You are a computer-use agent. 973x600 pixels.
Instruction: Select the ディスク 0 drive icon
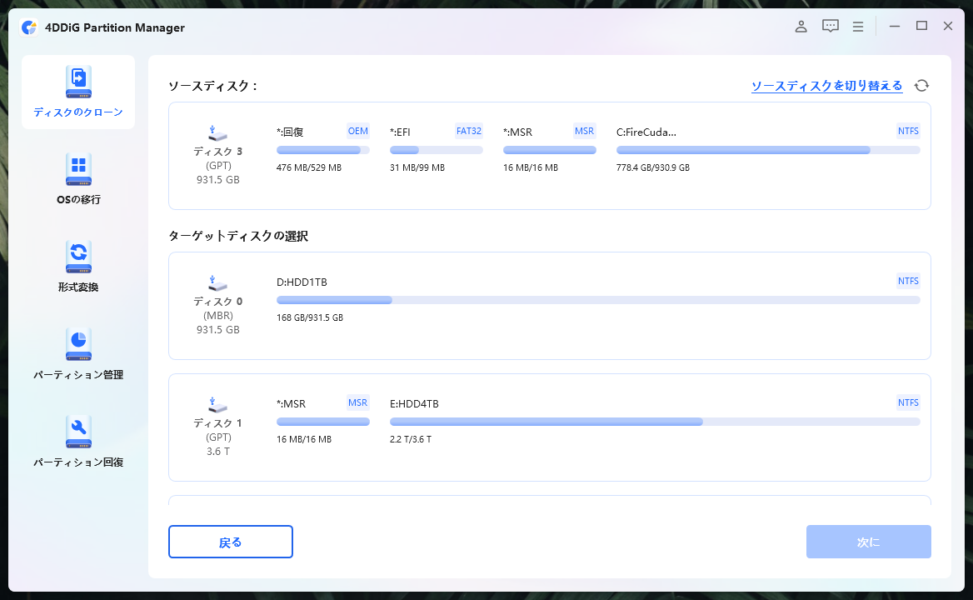(218, 284)
